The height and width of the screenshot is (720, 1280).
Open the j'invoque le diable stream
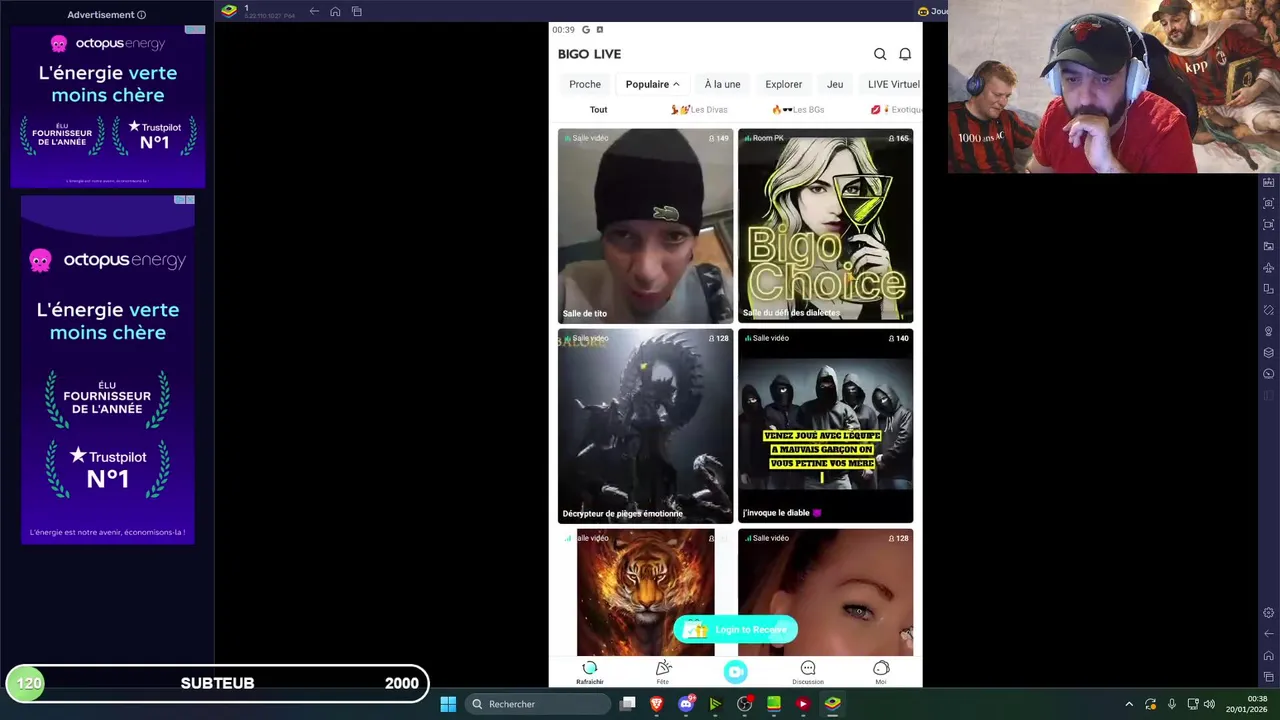[x=825, y=426]
